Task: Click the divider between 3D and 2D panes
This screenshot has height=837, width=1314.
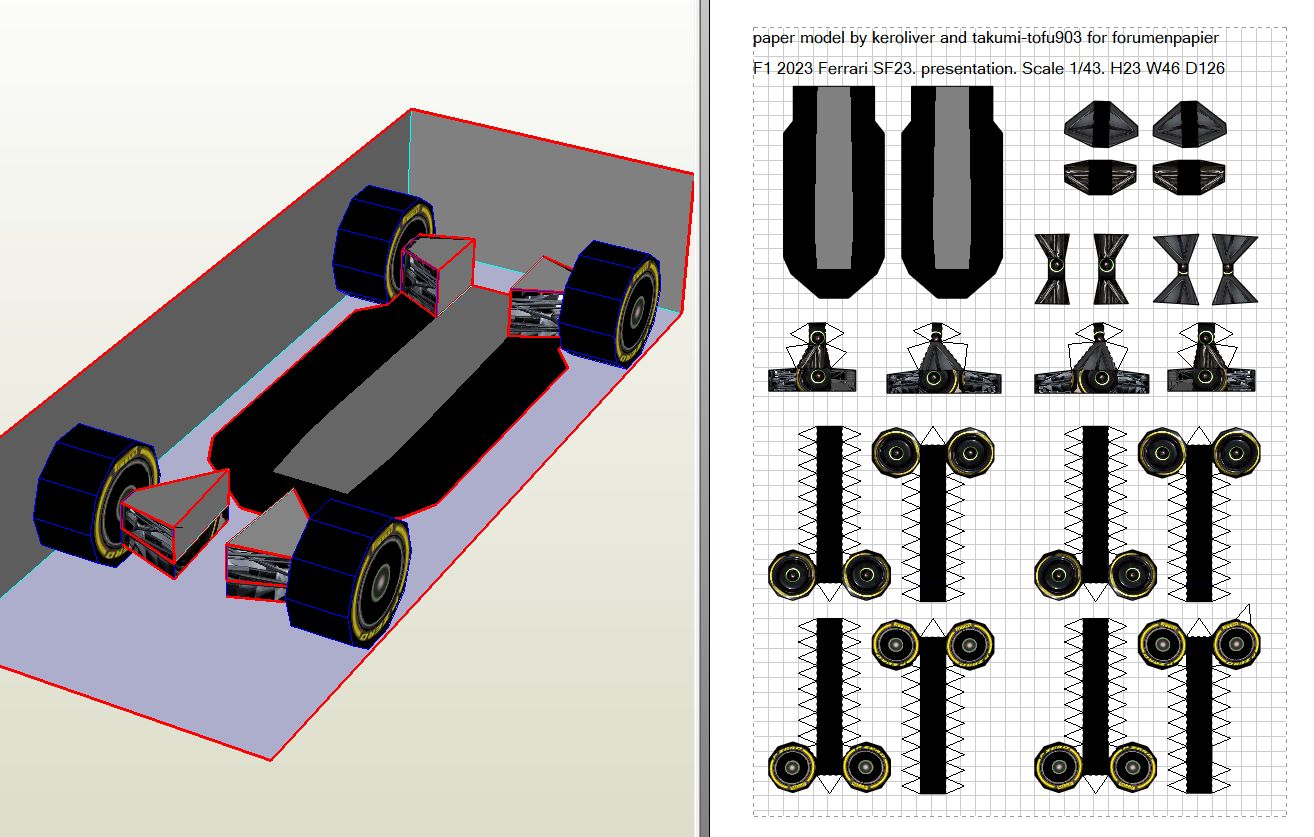Action: pos(702,418)
